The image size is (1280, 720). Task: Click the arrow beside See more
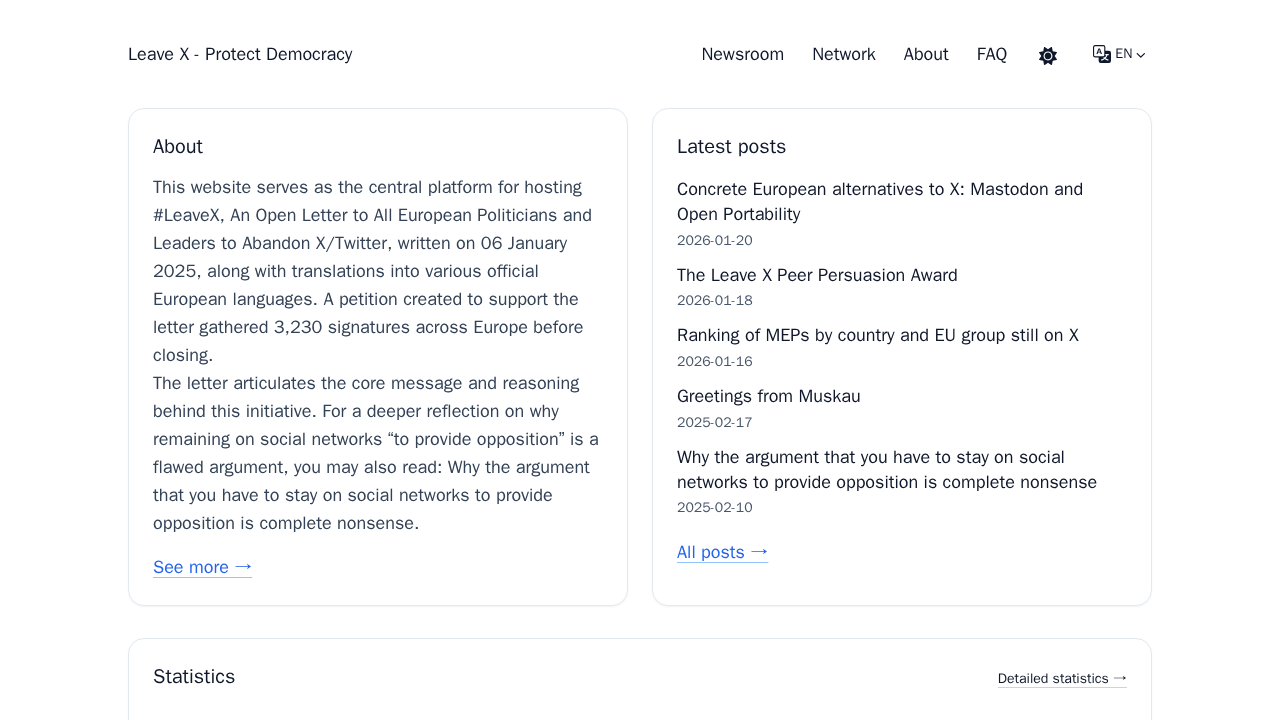click(x=243, y=567)
